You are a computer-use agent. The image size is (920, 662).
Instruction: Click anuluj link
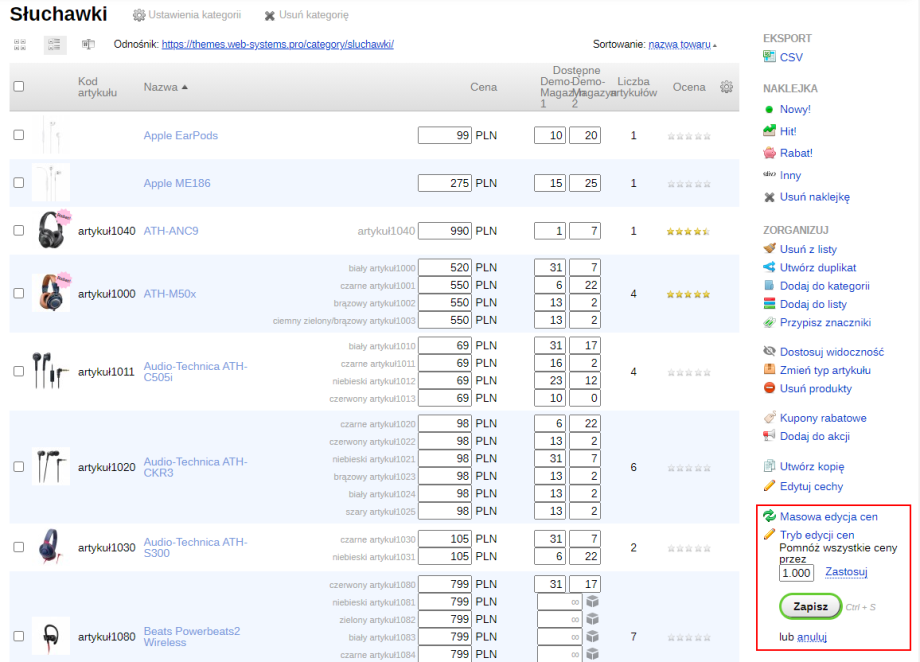tap(812, 637)
